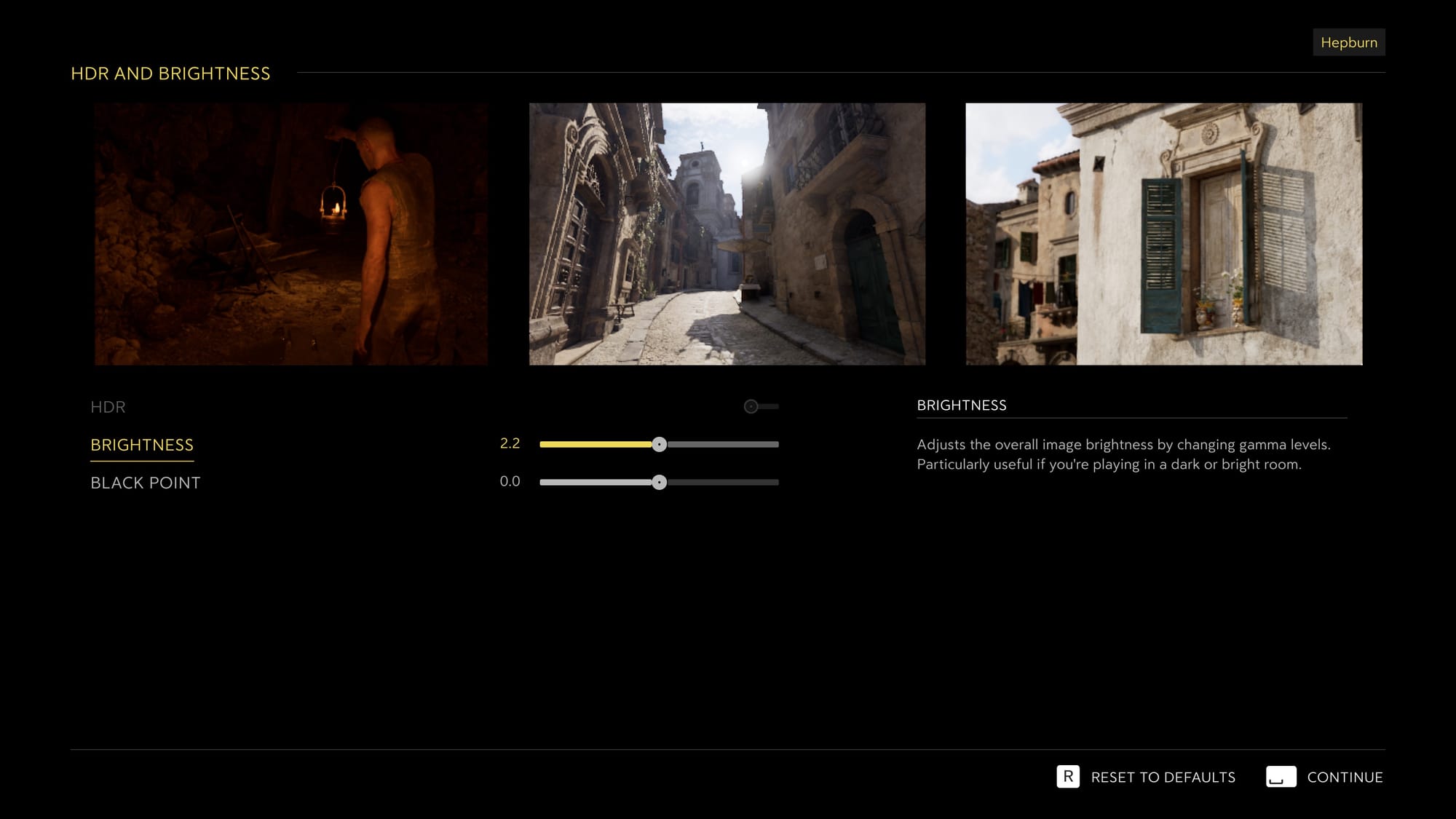Open the HDR AND BRIGHTNESS page title
Viewport: 1456px width, 819px height.
[171, 73]
